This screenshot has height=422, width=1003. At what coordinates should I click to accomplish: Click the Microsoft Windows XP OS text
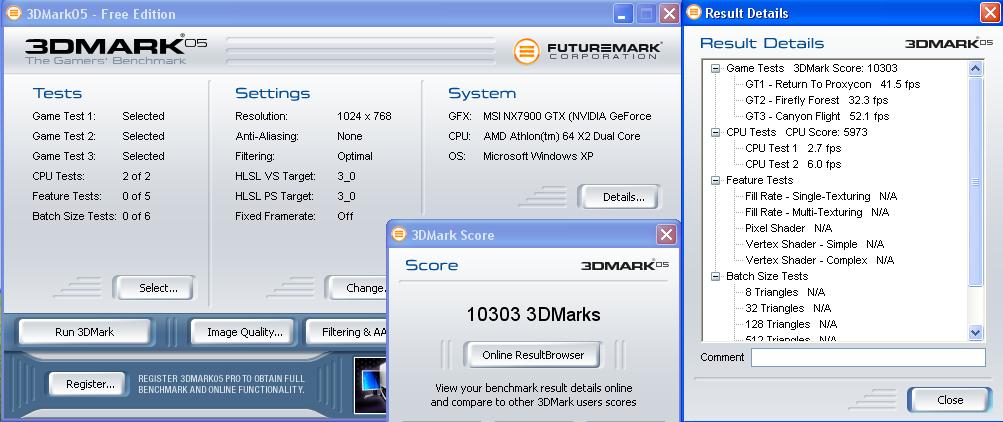point(538,156)
